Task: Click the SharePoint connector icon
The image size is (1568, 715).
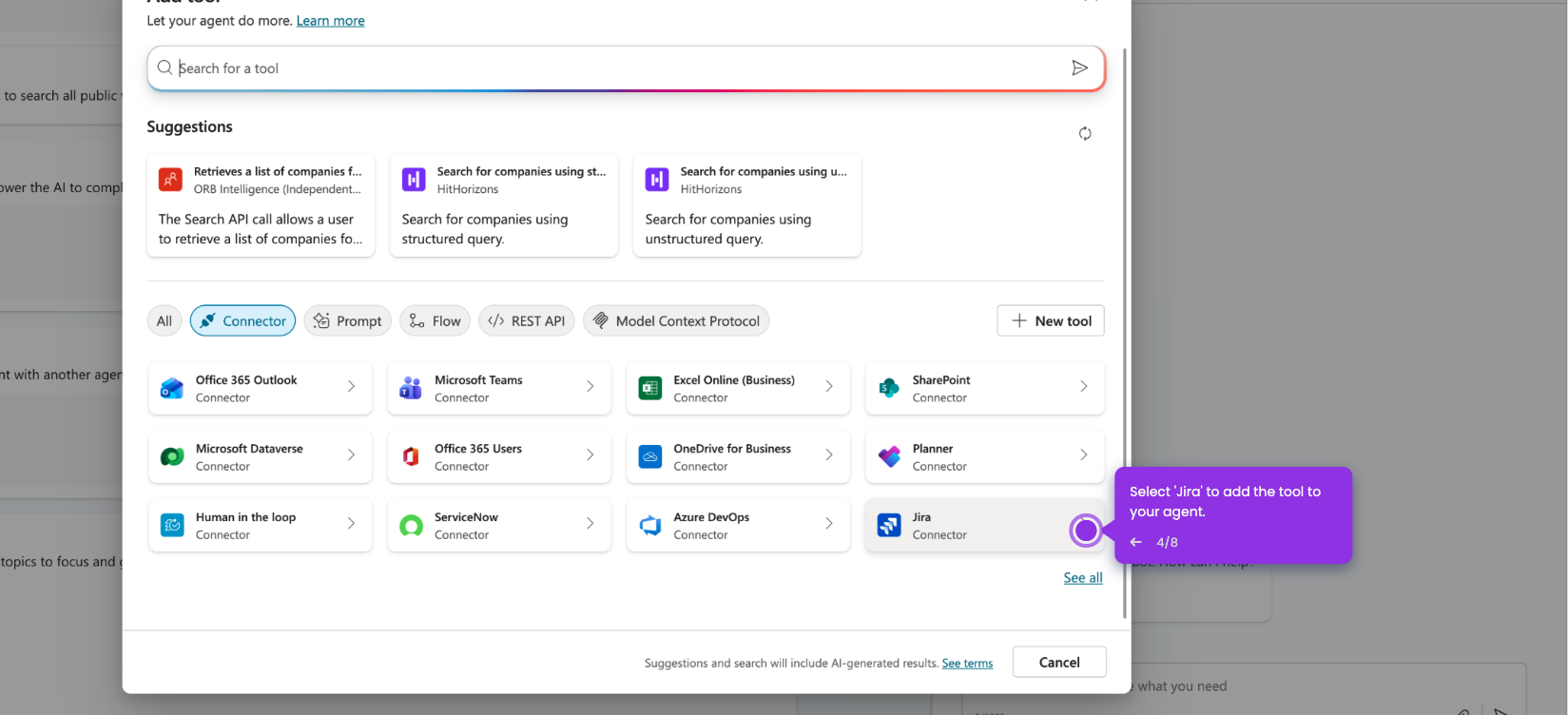Action: pyautogui.click(x=889, y=388)
